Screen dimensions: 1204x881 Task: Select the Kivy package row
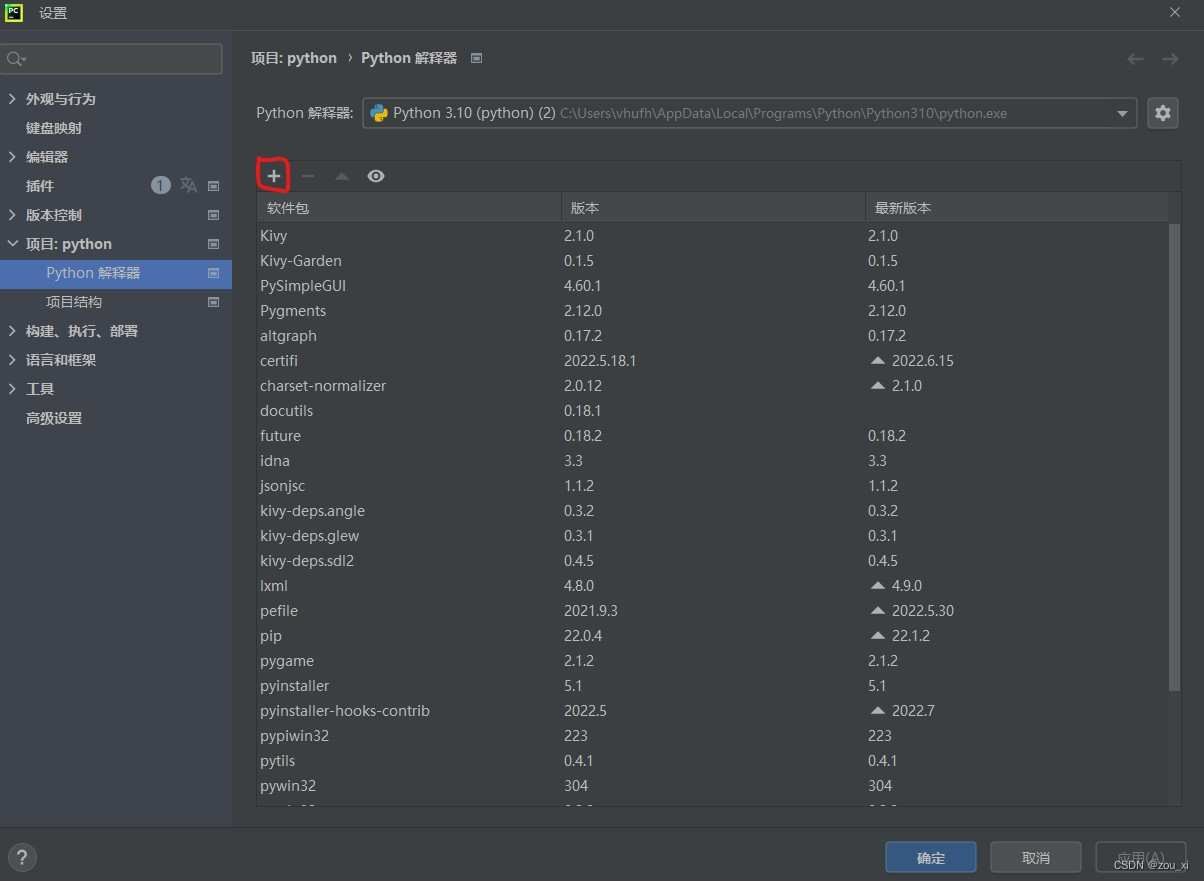point(712,236)
